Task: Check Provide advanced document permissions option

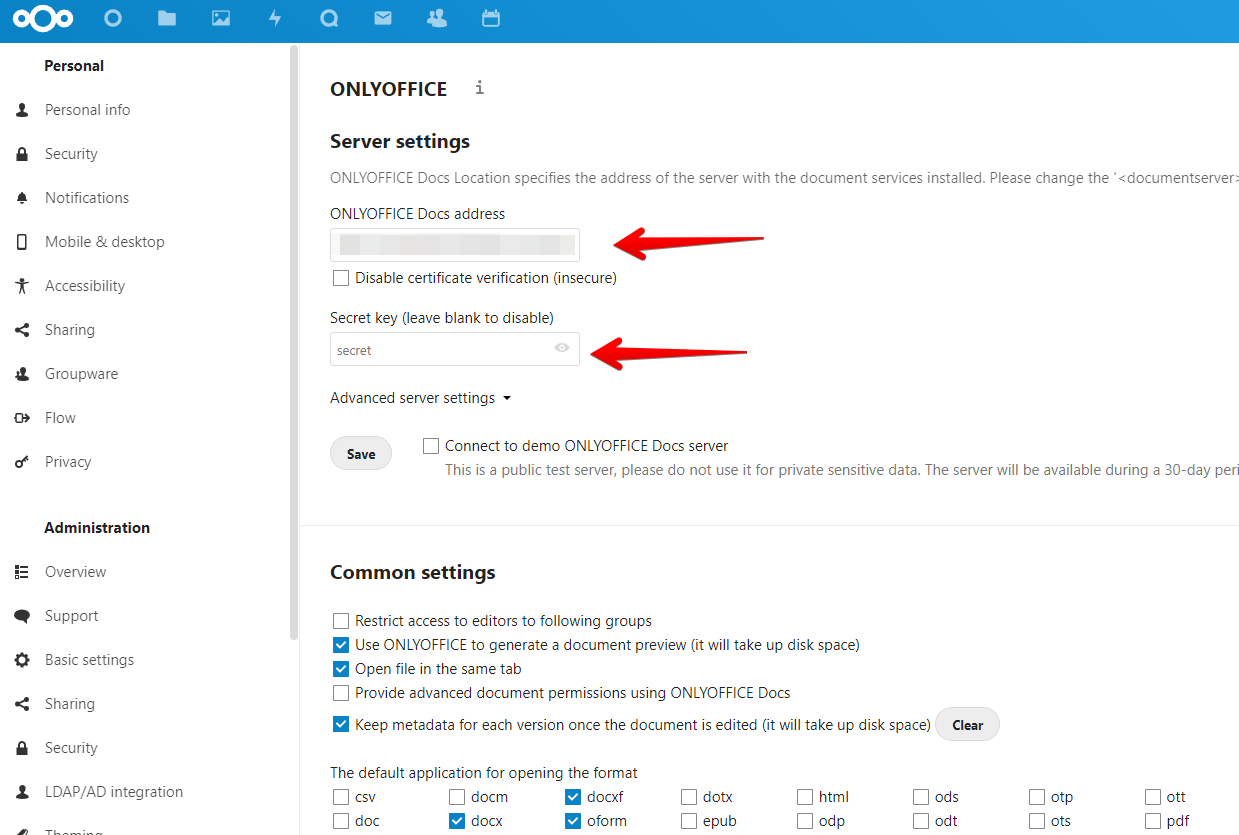Action: 341,693
